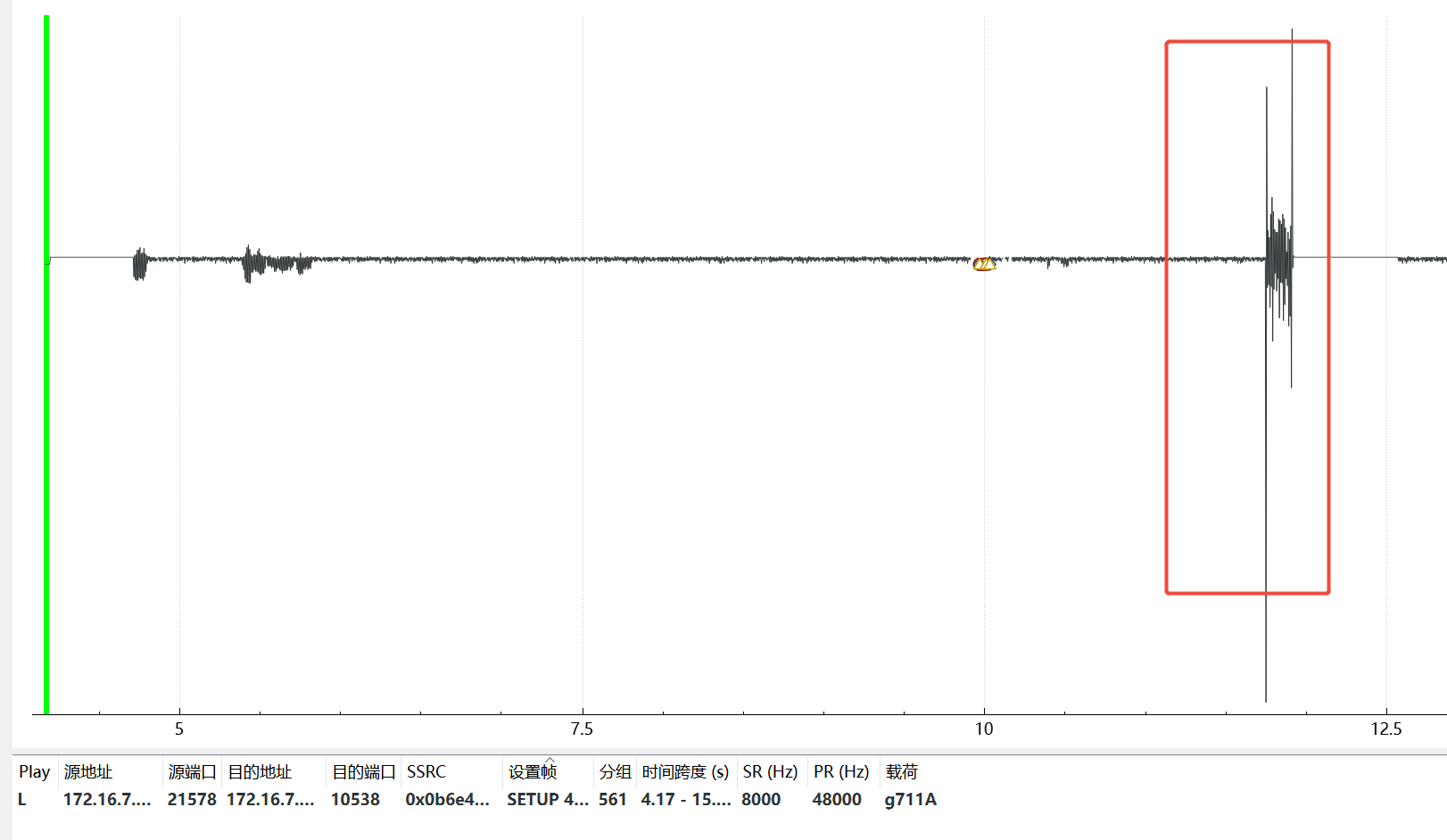Image resolution: width=1447 pixels, height=840 pixels.
Task: Click the 48000 play rate cell
Action: (x=837, y=800)
